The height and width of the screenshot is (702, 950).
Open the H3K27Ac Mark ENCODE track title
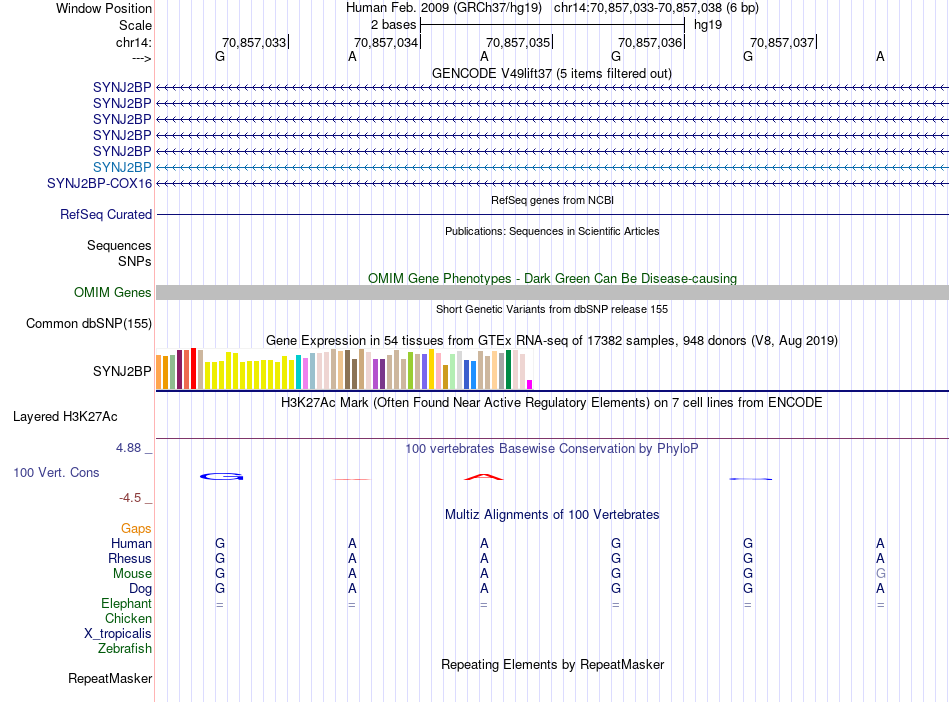coord(551,402)
